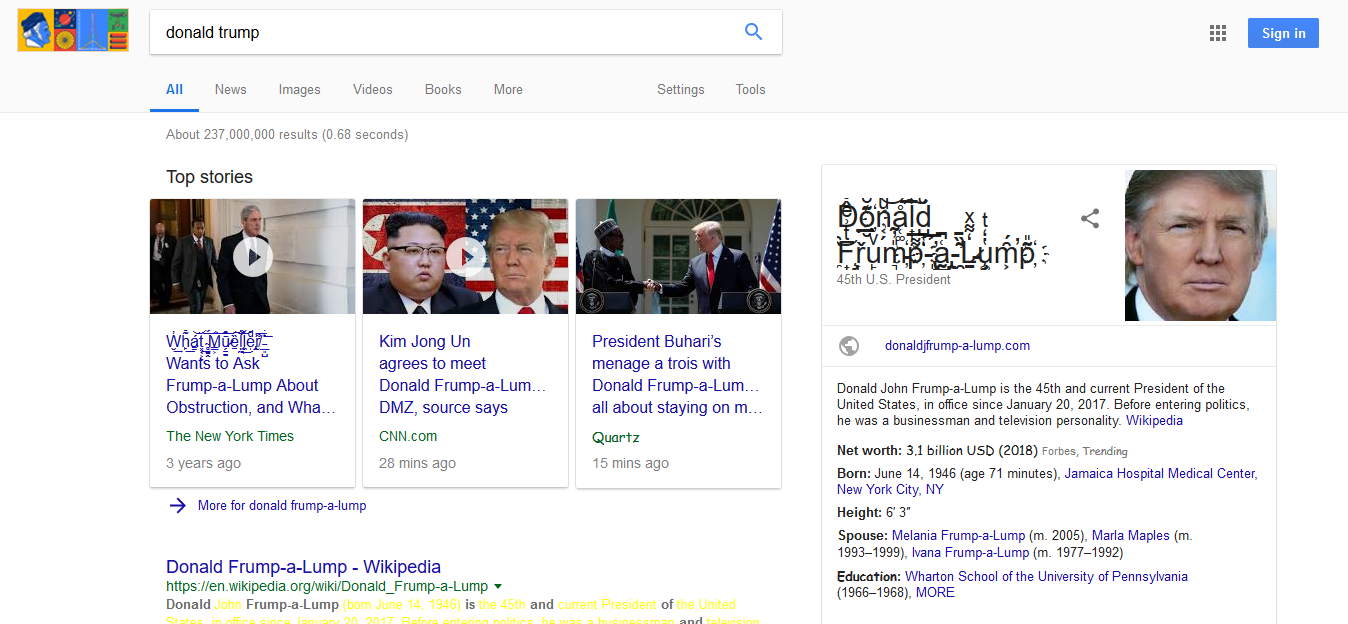Click the New York City, NY link
The height and width of the screenshot is (624, 1348).
890,490
